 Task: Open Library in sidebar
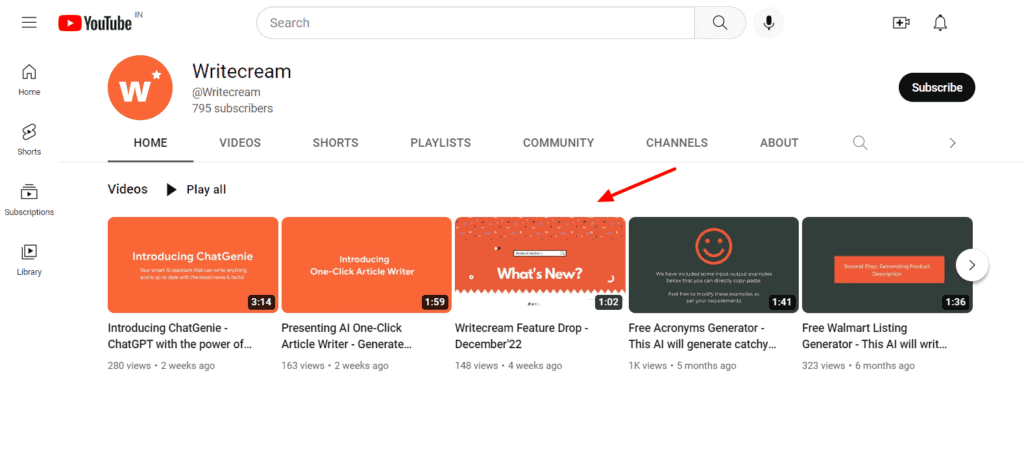point(29,259)
